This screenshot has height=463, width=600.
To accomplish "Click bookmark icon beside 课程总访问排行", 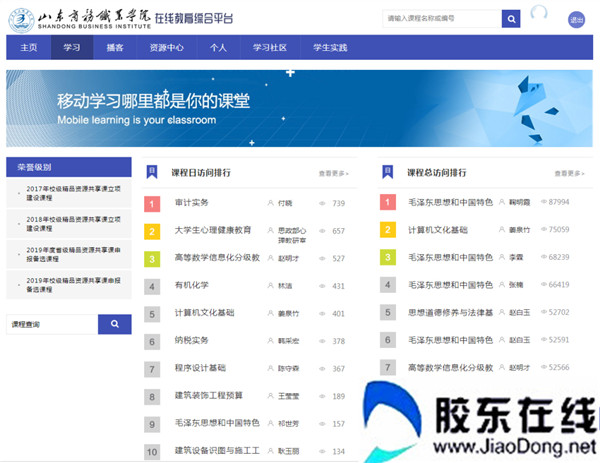I will 388,172.
